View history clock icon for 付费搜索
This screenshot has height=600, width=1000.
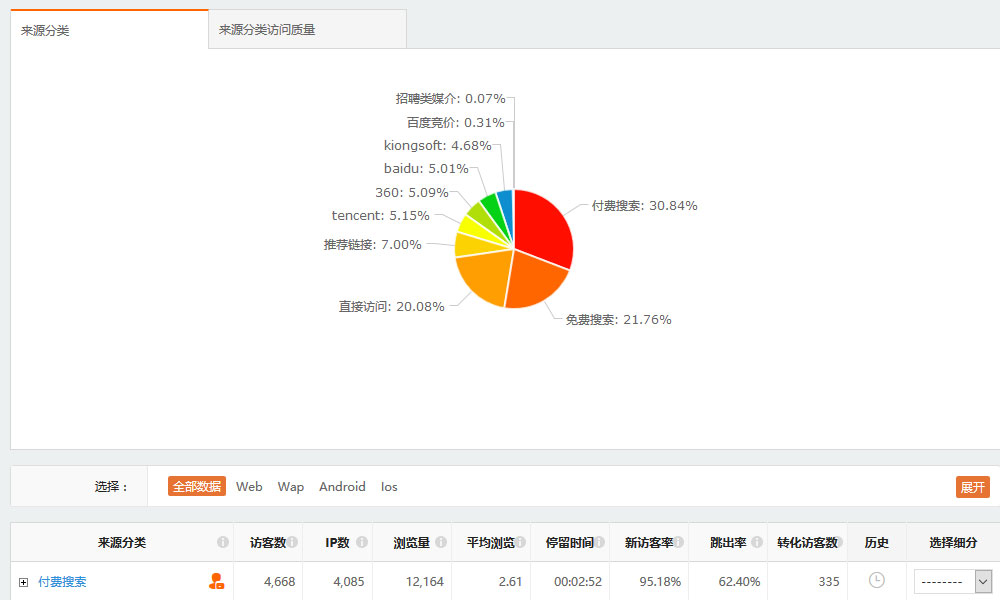[876, 580]
